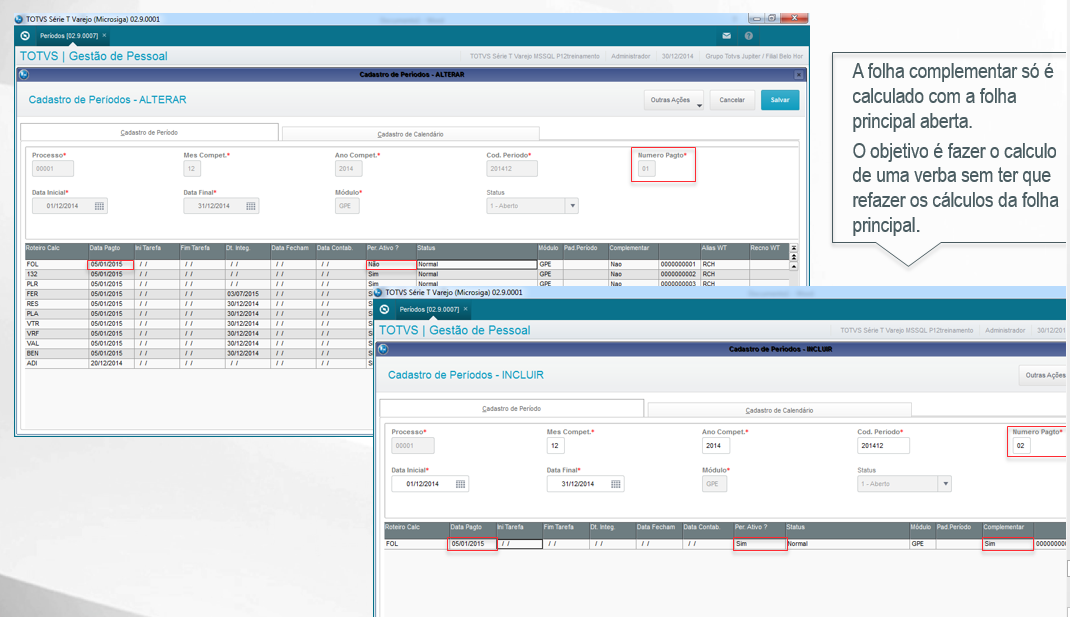Image resolution: width=1070 pixels, height=617 pixels.
Task: Select the ADI row in ALTERAR table
Action: (198, 363)
